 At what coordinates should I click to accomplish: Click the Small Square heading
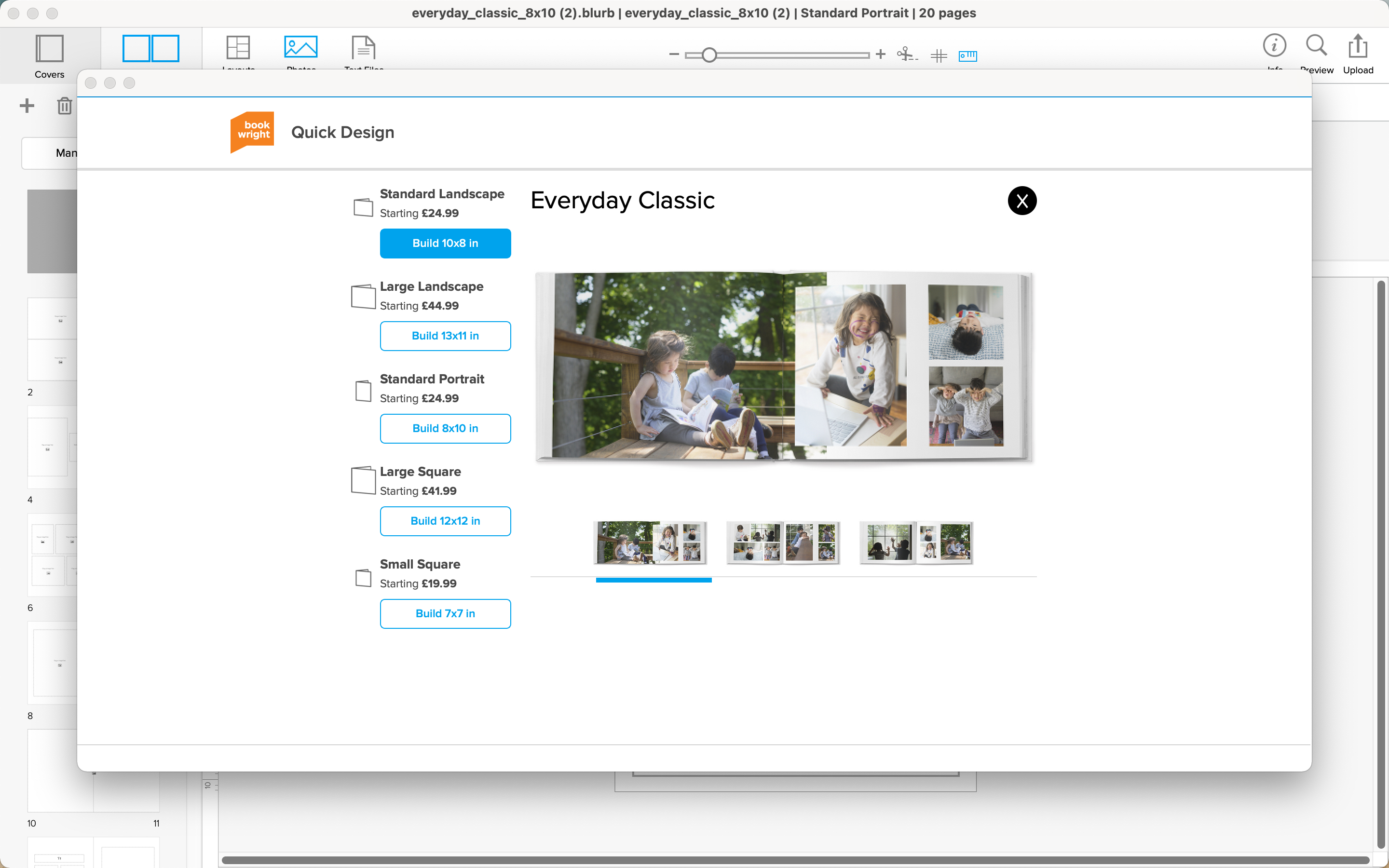coord(420,564)
